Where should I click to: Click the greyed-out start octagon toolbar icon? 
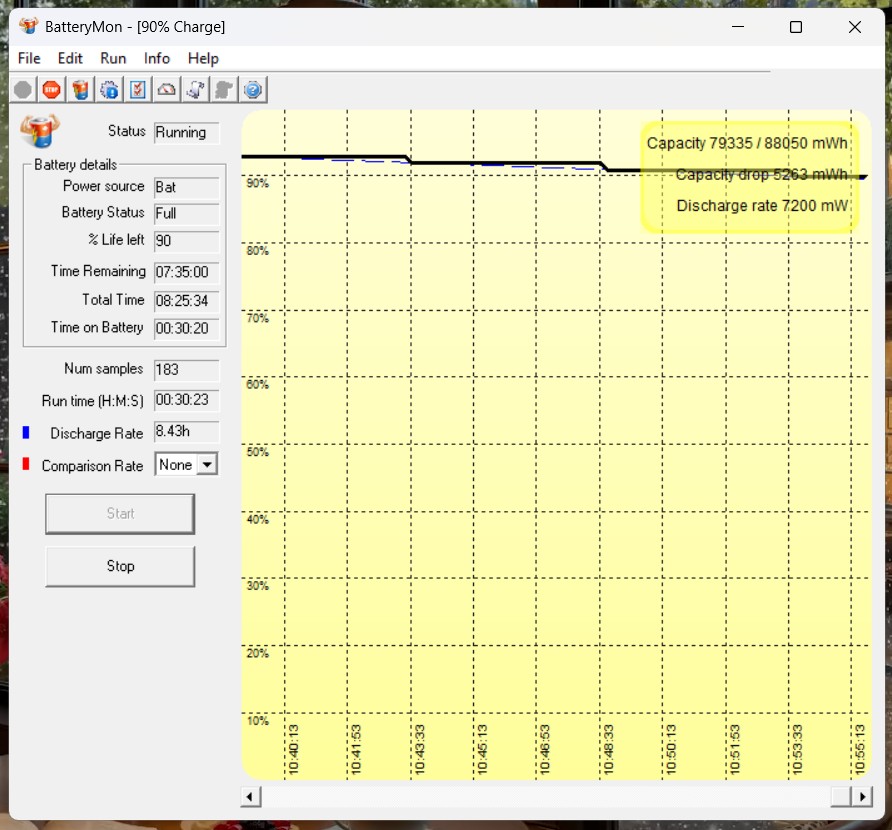(23, 90)
